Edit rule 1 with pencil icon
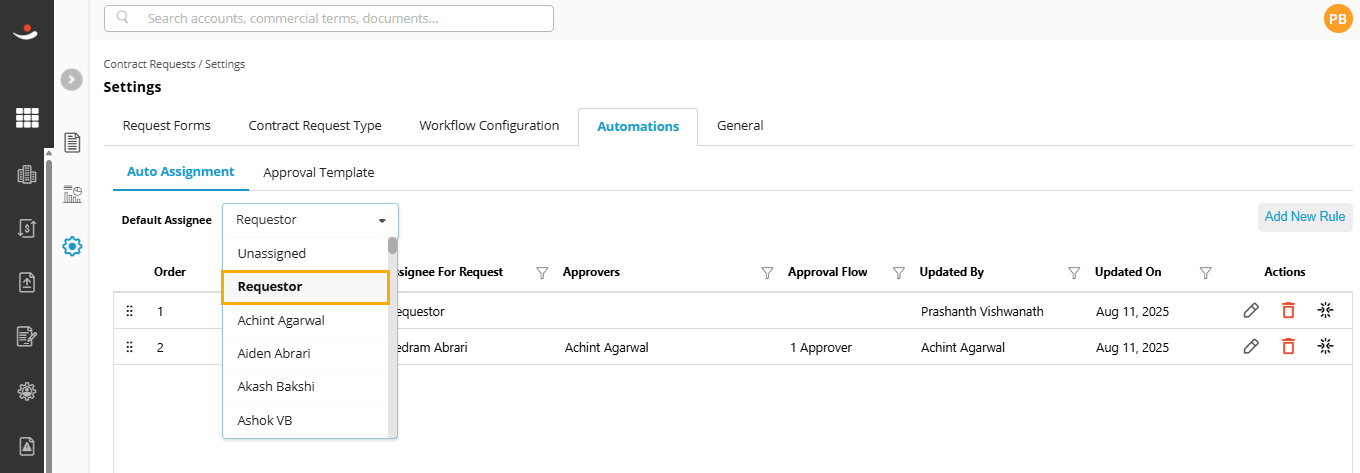 (x=1251, y=310)
